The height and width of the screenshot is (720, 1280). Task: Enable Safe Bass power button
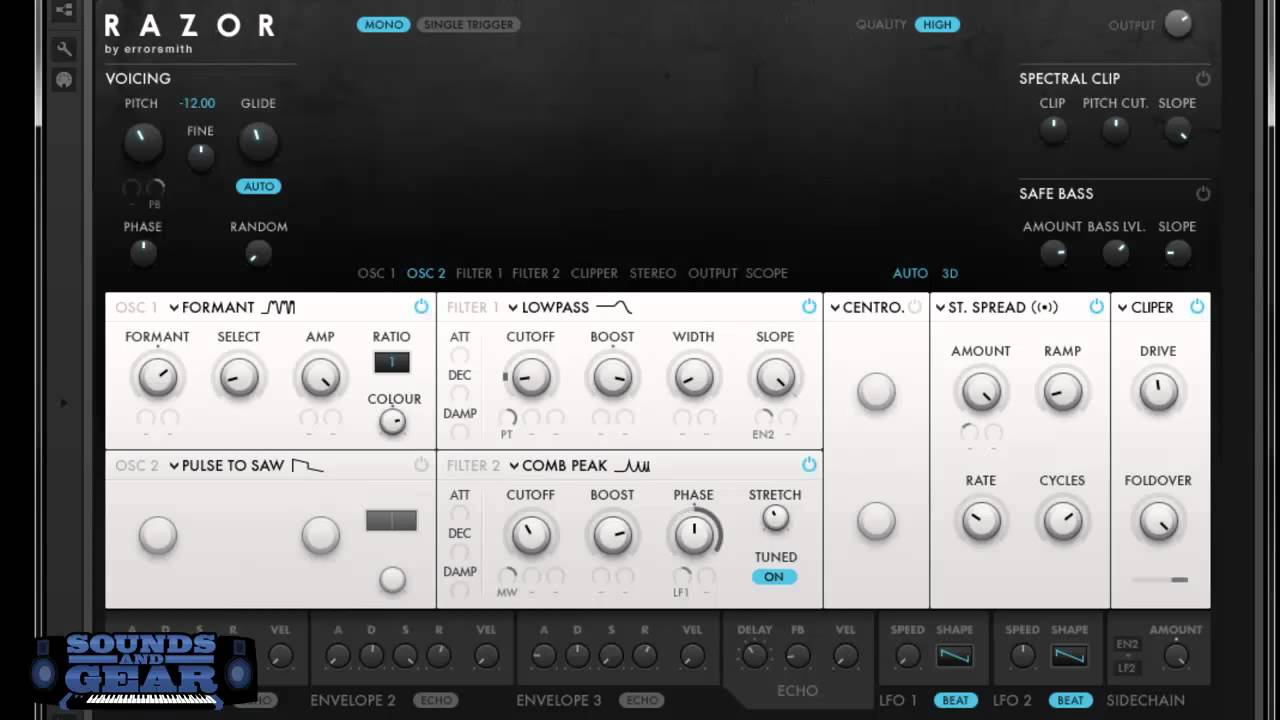[1203, 193]
